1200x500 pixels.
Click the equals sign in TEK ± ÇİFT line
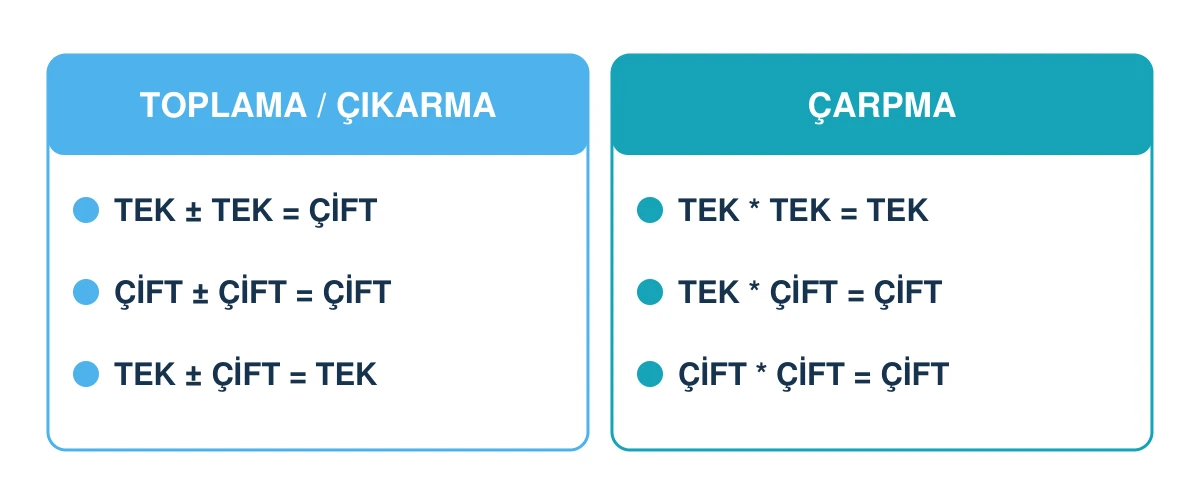click(297, 375)
